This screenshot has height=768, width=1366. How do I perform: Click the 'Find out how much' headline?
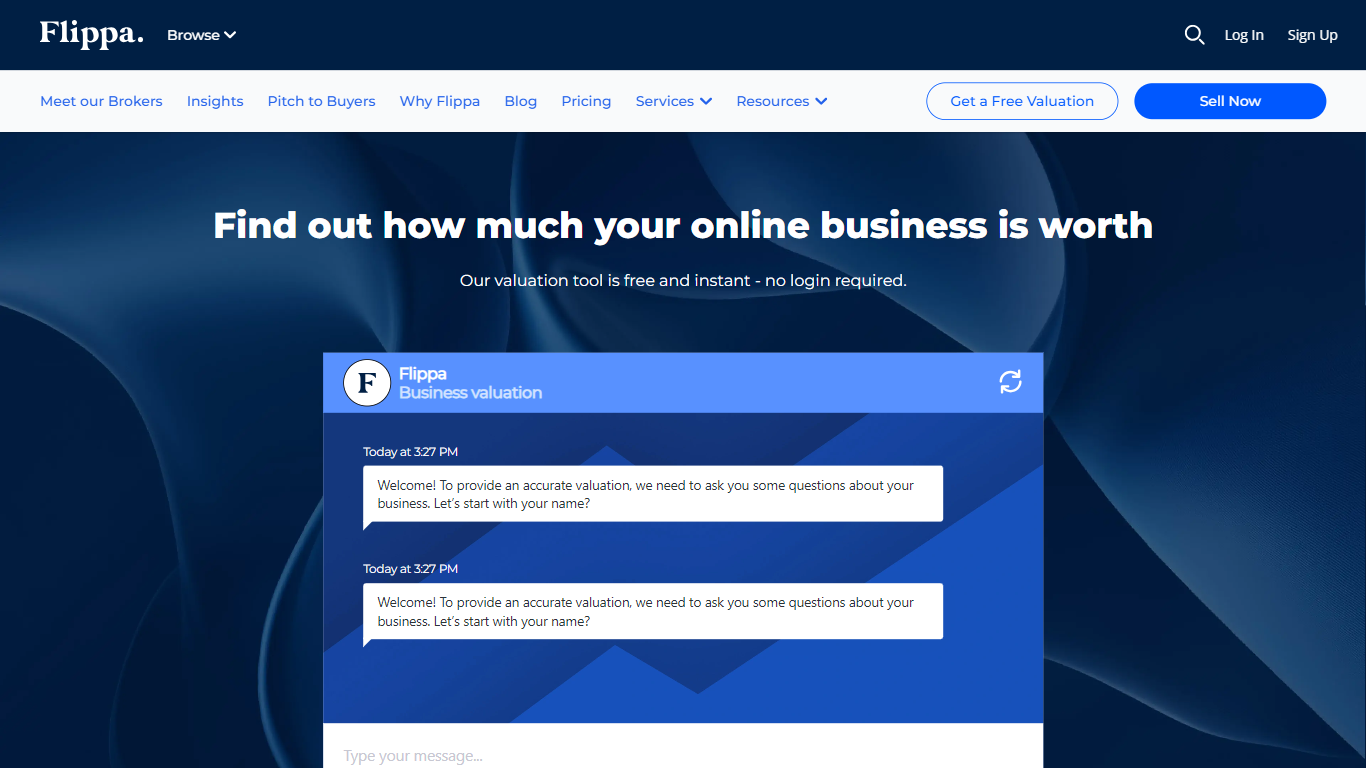tap(683, 225)
